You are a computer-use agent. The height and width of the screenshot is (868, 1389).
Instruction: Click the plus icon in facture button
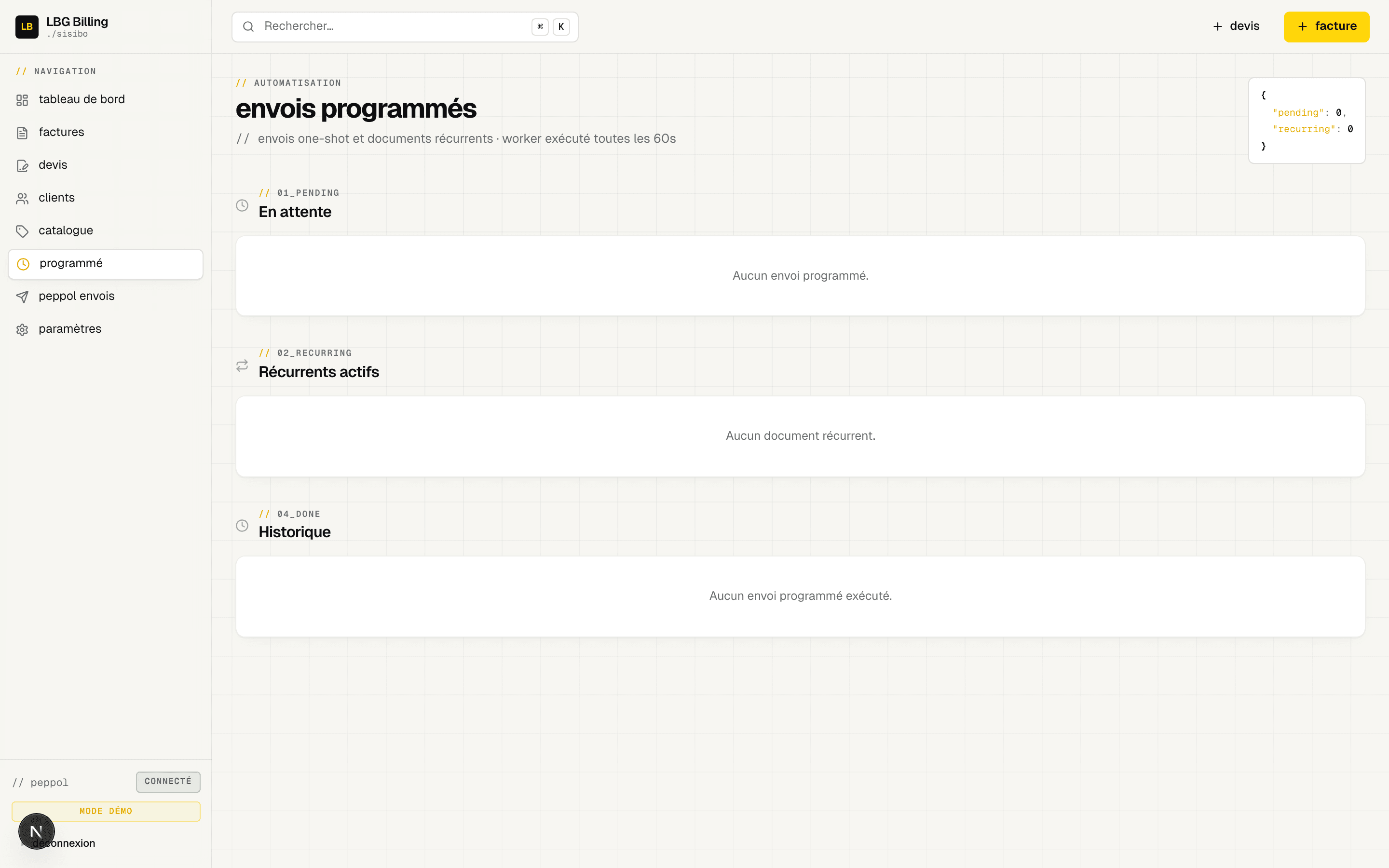1302,27
